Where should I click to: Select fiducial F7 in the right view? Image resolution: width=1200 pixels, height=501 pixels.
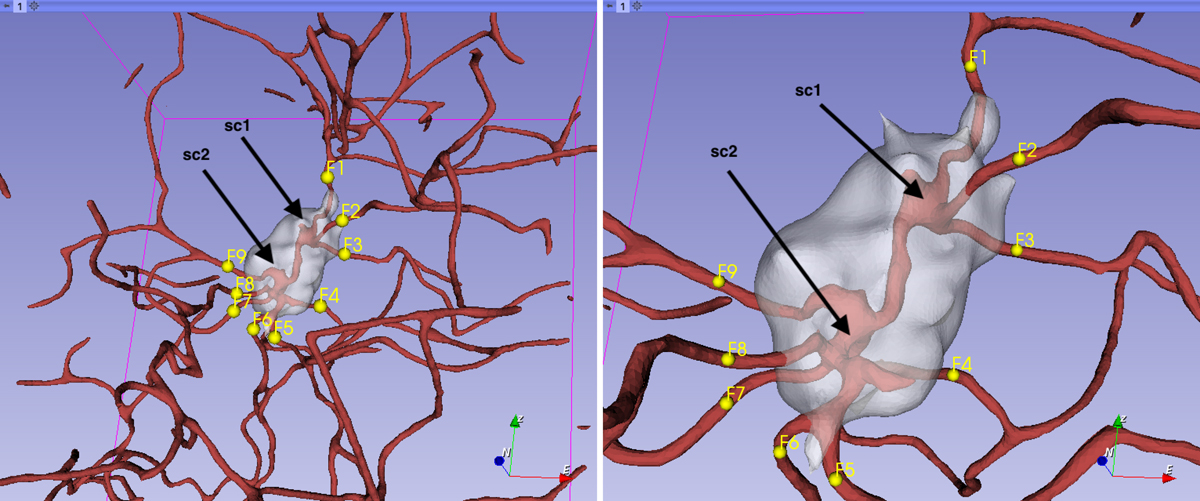click(726, 403)
